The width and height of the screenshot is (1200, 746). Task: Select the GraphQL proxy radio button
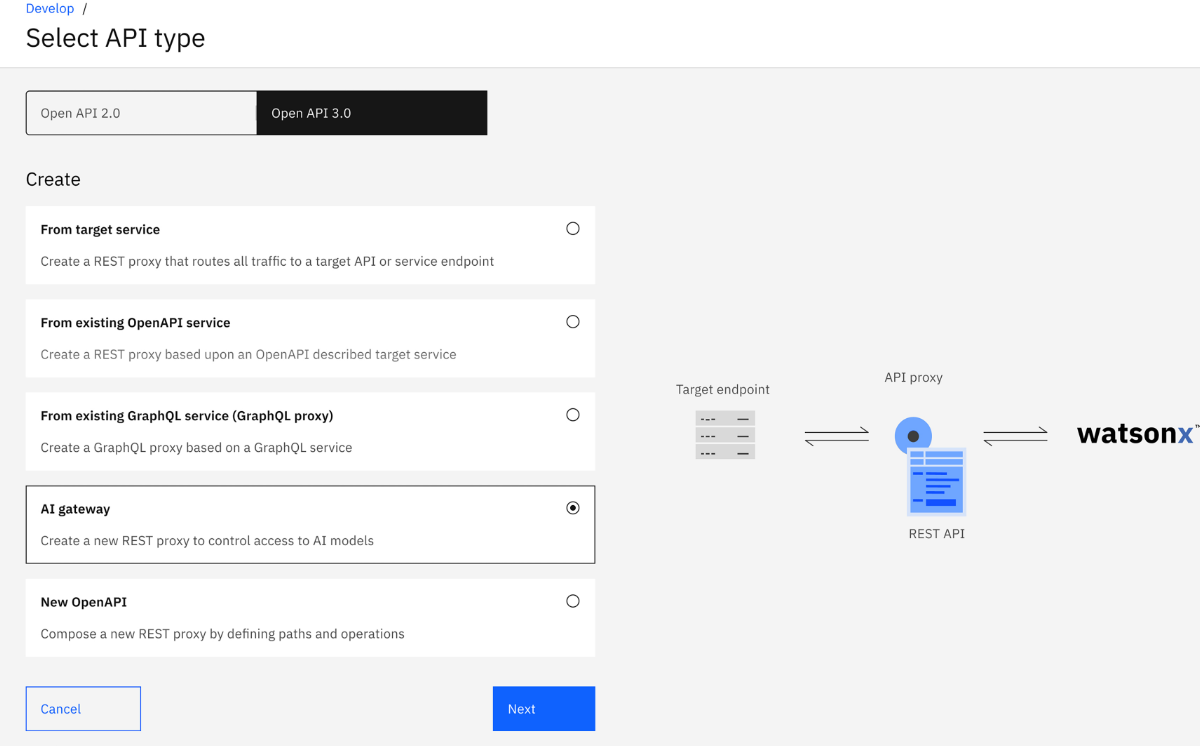click(x=573, y=415)
